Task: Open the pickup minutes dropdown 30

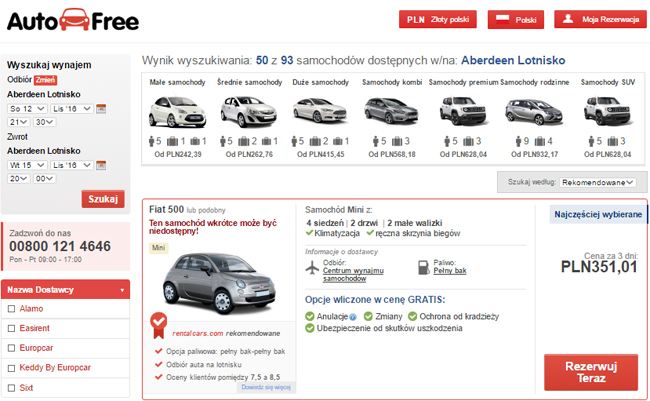Action: pyautogui.click(x=45, y=122)
